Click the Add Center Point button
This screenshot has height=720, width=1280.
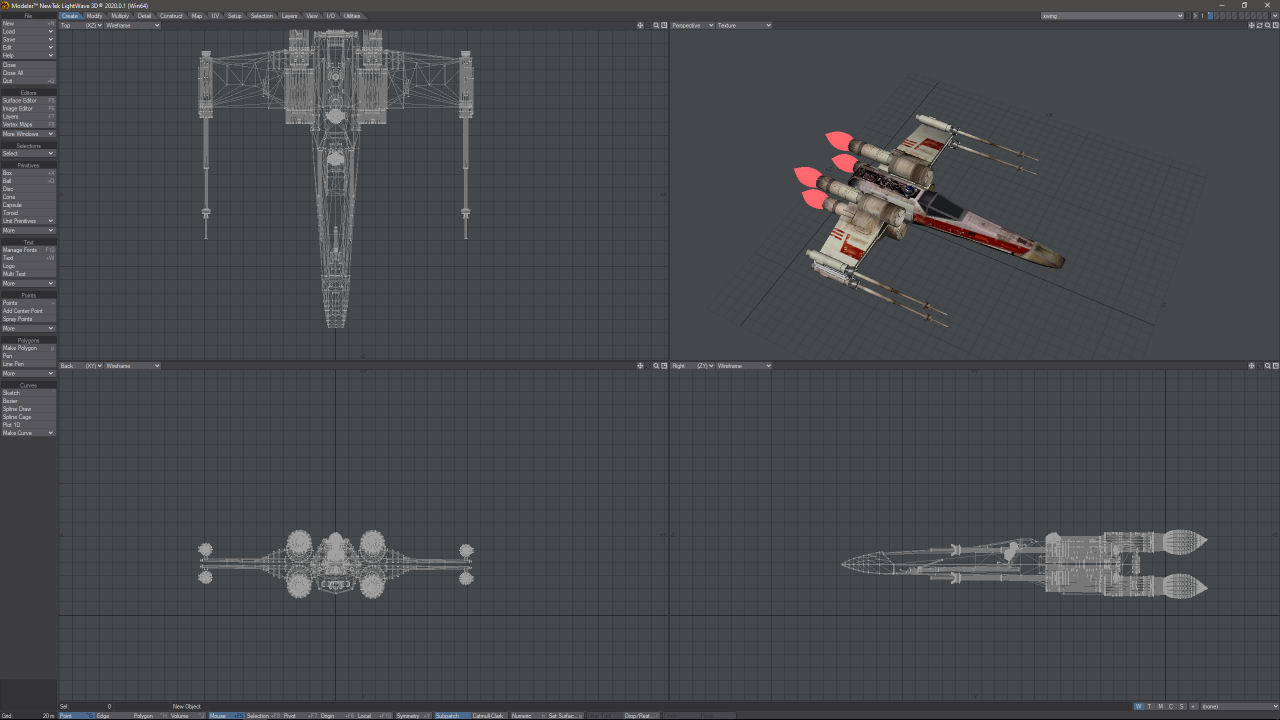28,311
